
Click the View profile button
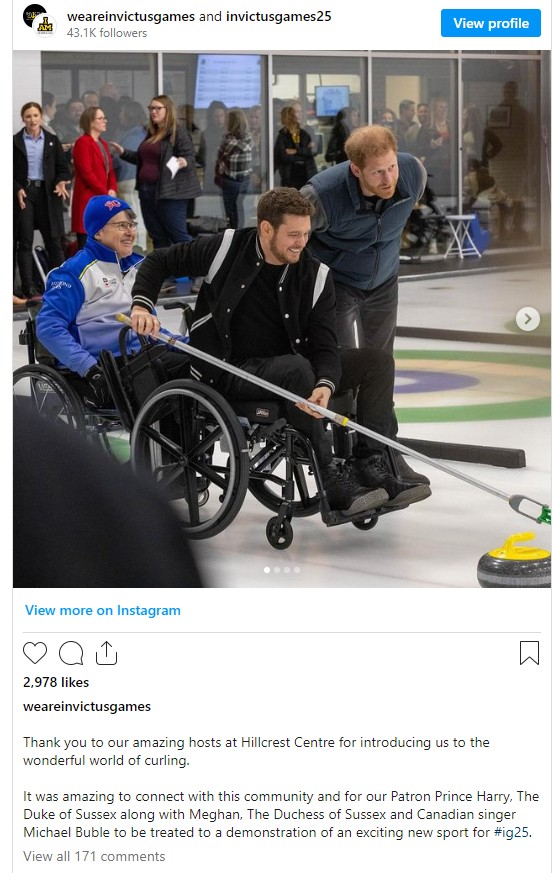[x=491, y=23]
